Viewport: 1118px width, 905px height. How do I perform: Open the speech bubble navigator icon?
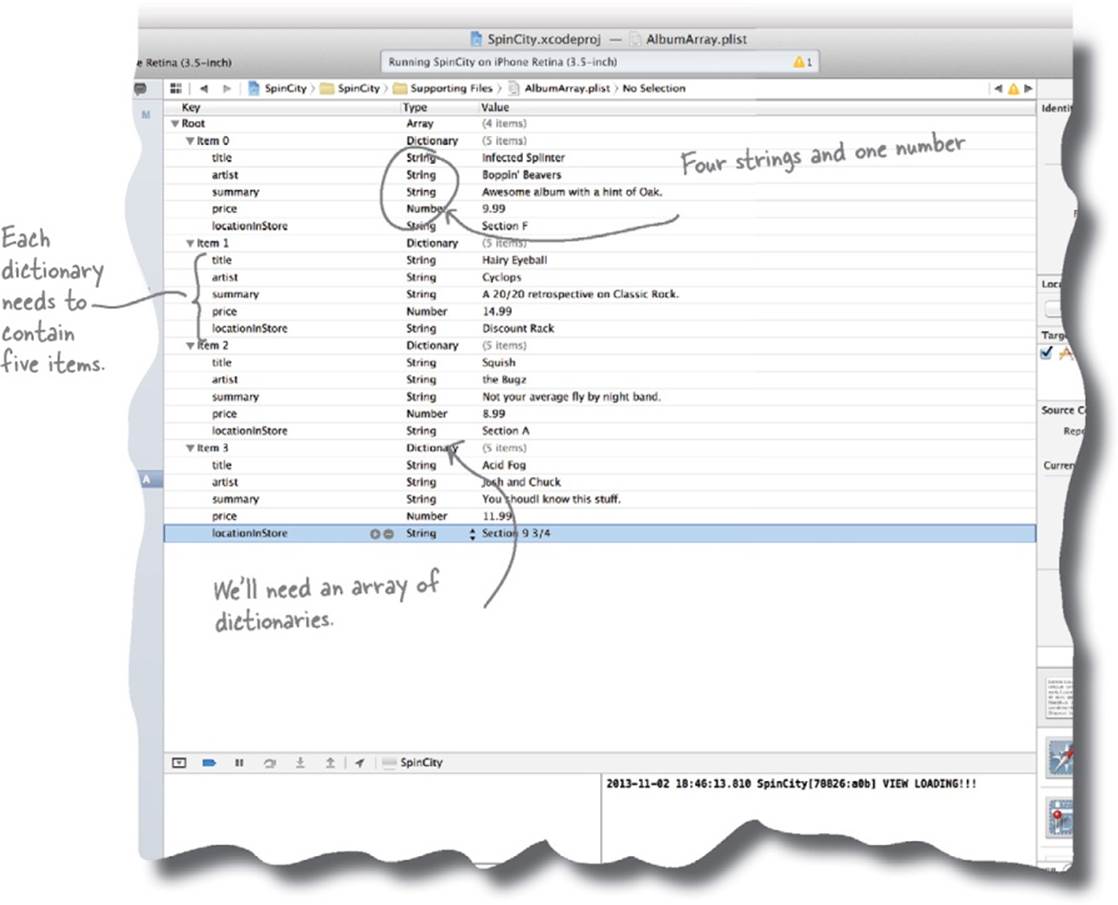pyautogui.click(x=140, y=88)
